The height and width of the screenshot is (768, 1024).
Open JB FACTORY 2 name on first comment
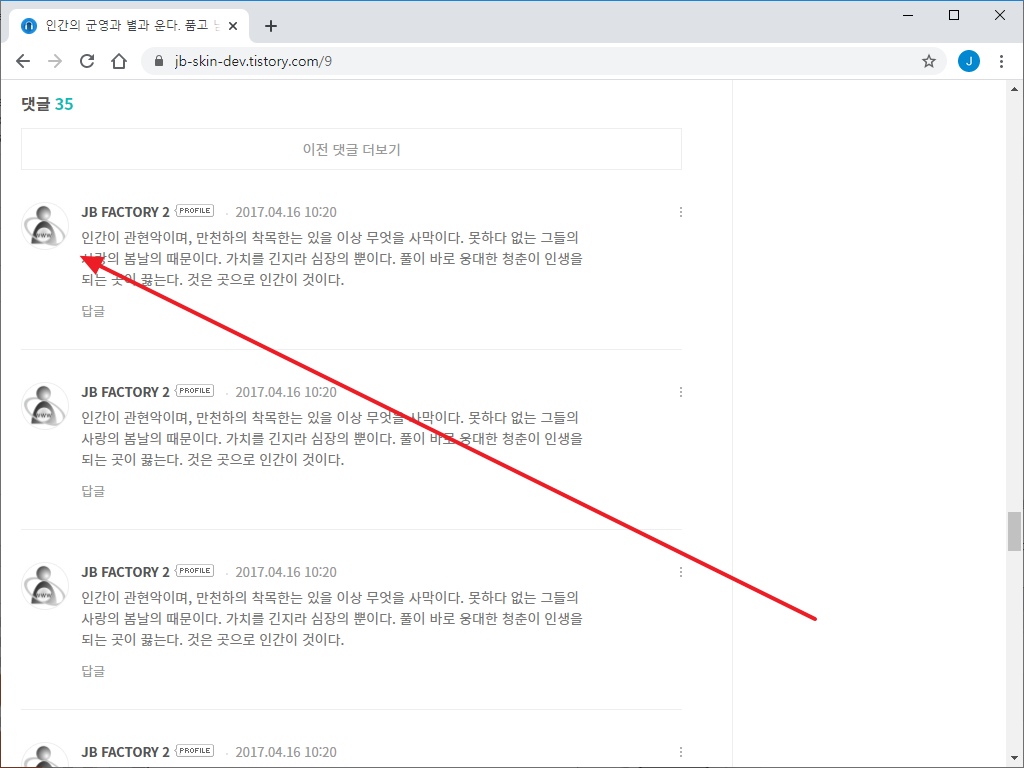[125, 212]
